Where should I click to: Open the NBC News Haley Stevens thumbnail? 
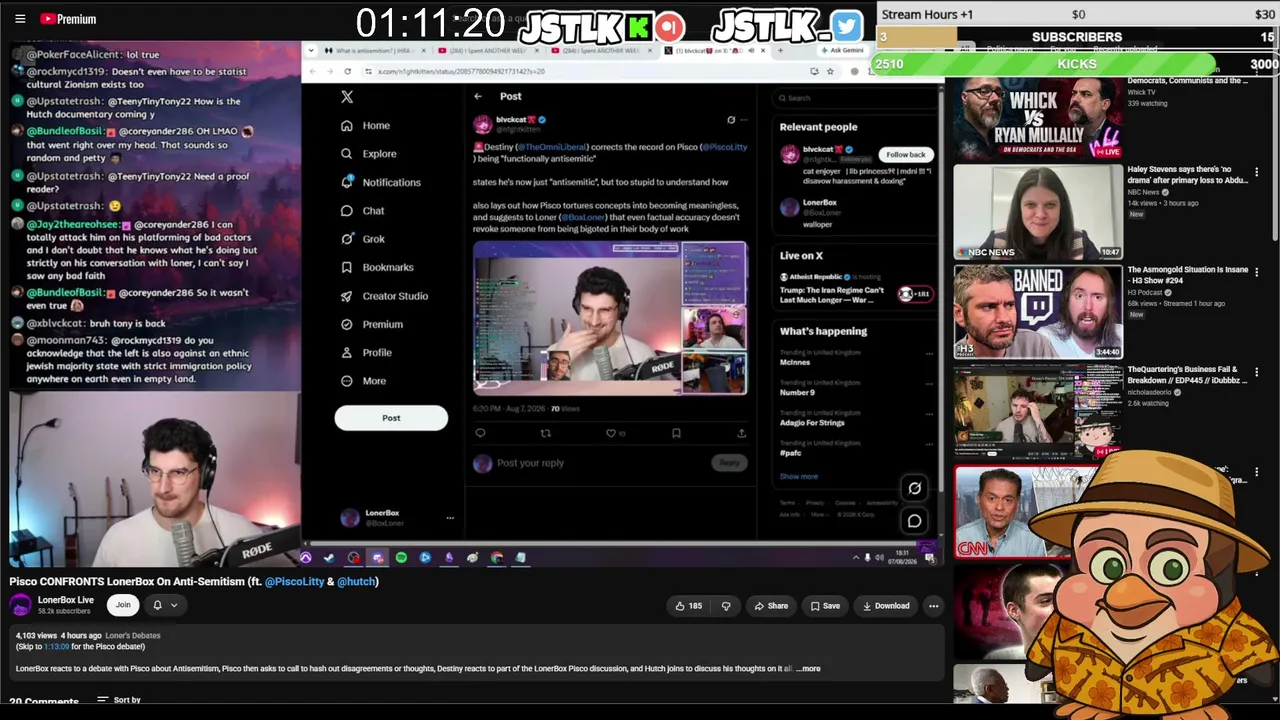point(1038,212)
